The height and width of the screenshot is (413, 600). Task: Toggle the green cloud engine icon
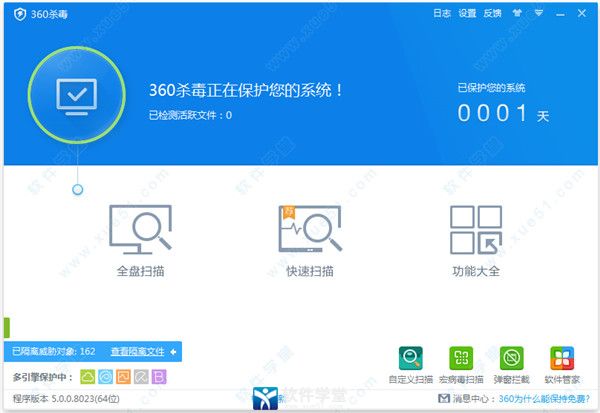click(88, 377)
